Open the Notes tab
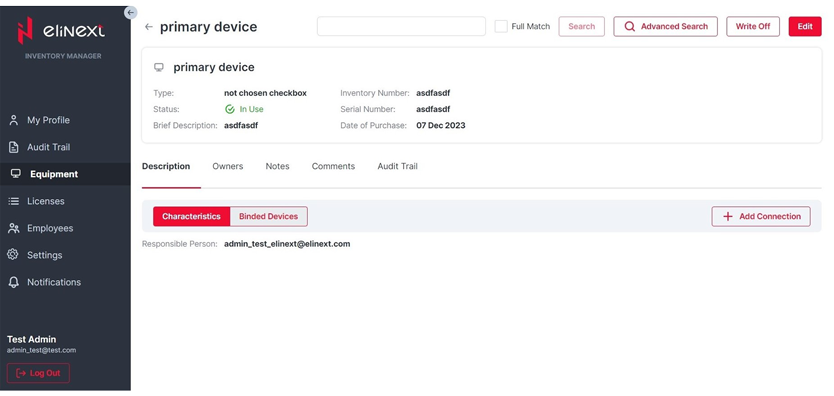 (278, 166)
